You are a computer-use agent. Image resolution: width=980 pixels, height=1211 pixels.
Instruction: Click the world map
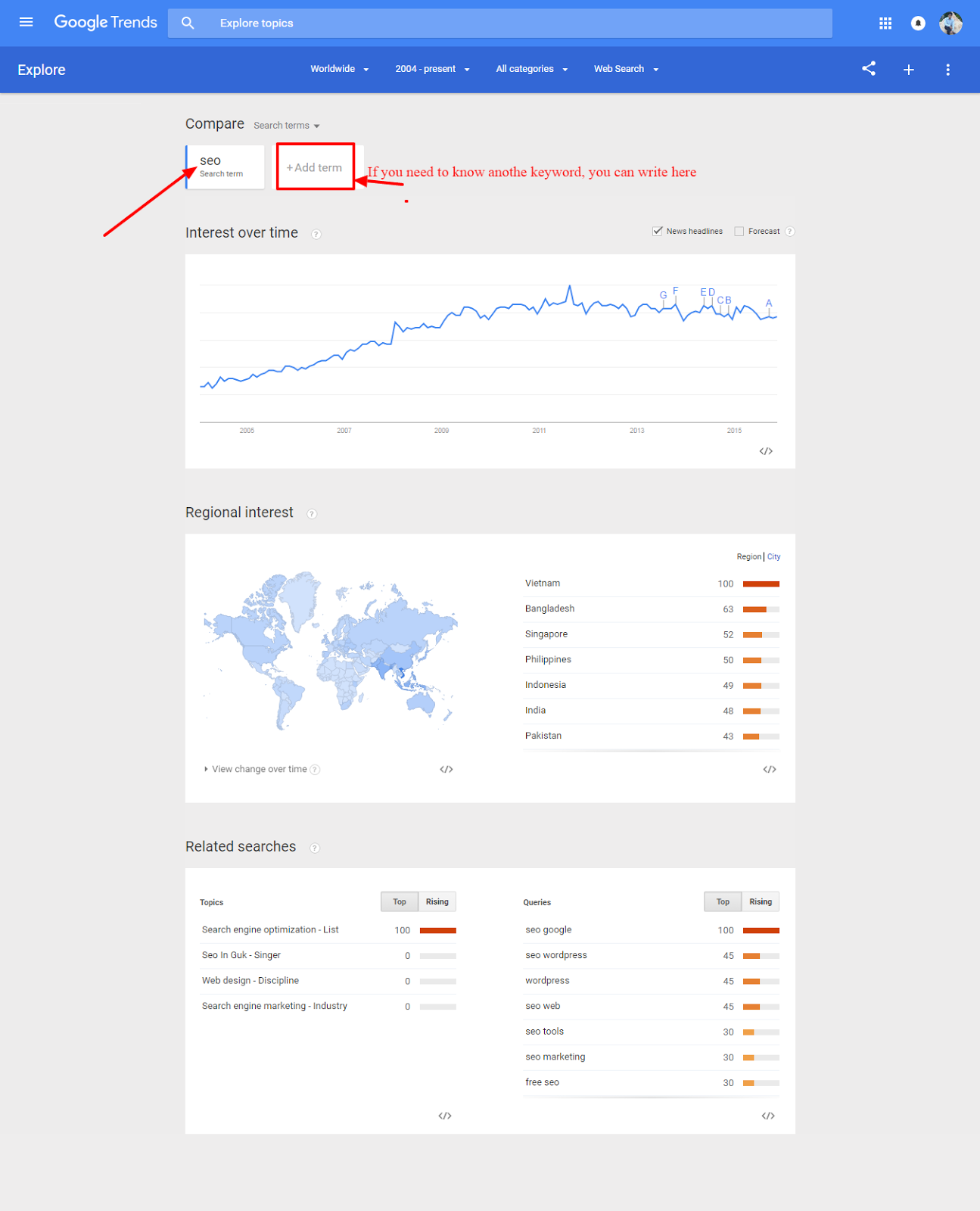pyautogui.click(x=330, y=651)
